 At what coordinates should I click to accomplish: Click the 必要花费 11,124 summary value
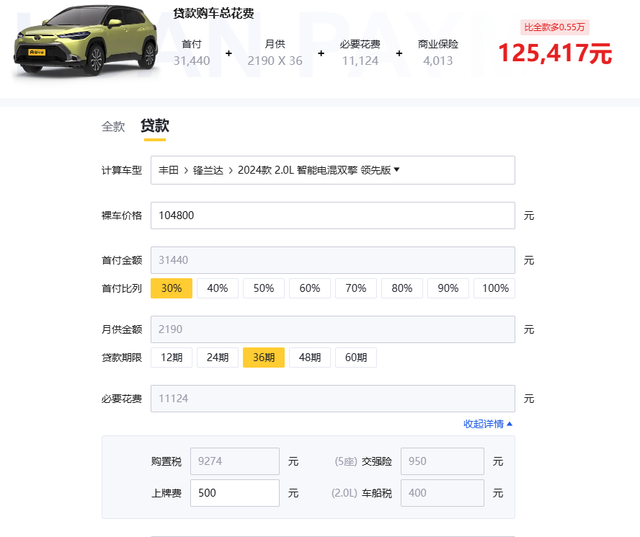pos(360,61)
